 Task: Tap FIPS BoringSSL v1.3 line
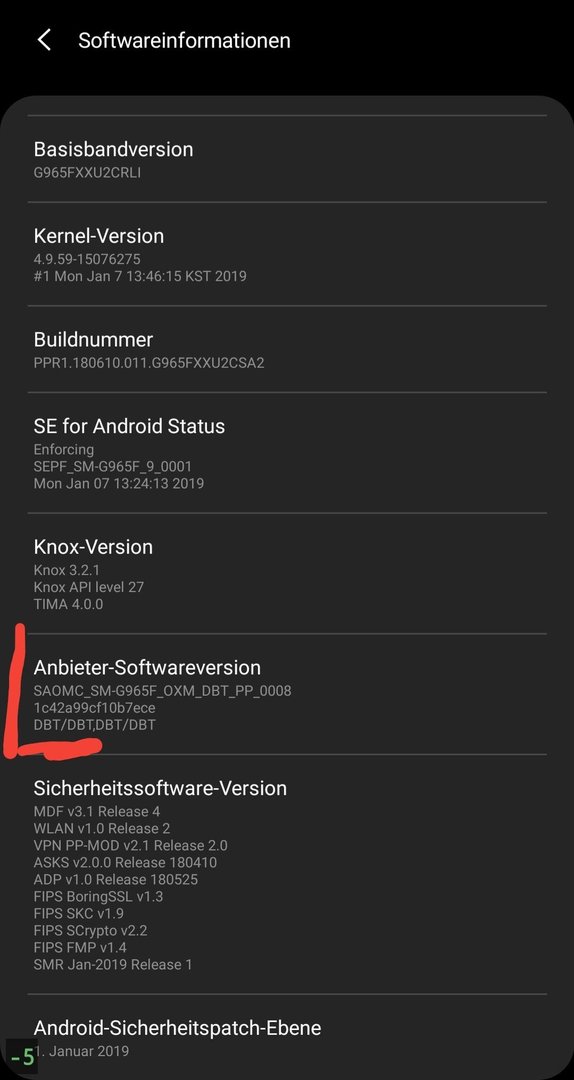point(98,896)
